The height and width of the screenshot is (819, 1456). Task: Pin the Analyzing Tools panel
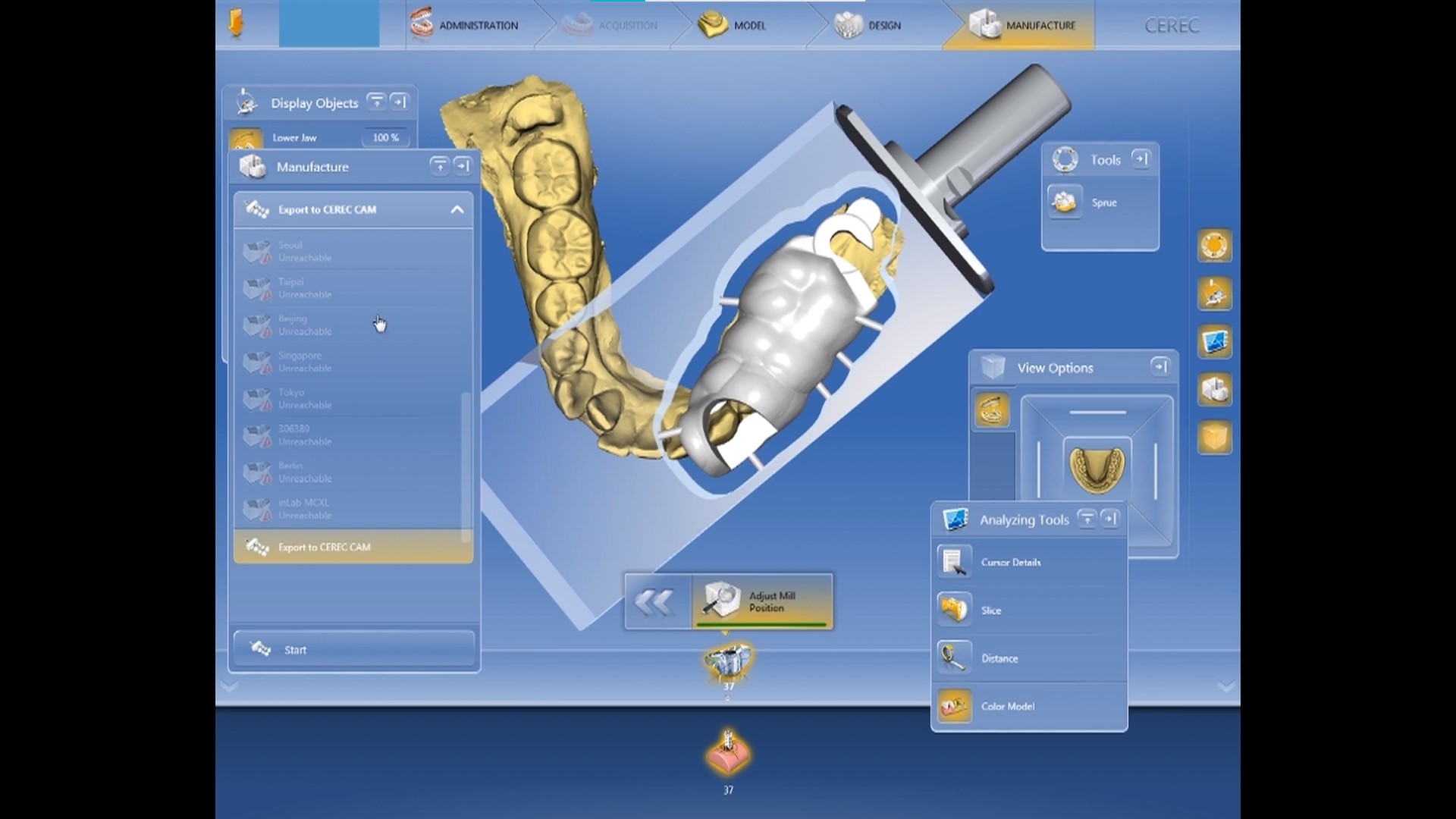click(1087, 519)
